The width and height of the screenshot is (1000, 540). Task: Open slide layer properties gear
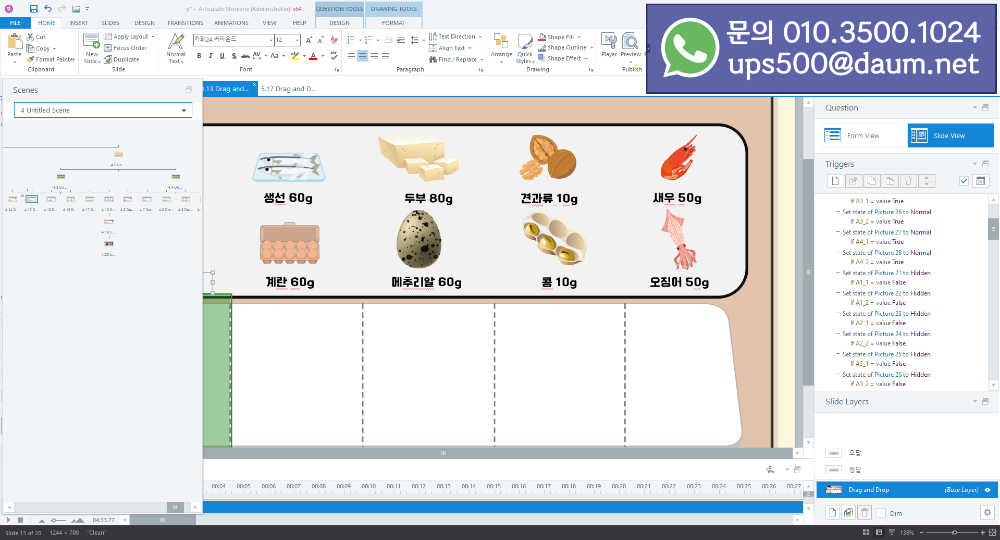[x=987, y=513]
